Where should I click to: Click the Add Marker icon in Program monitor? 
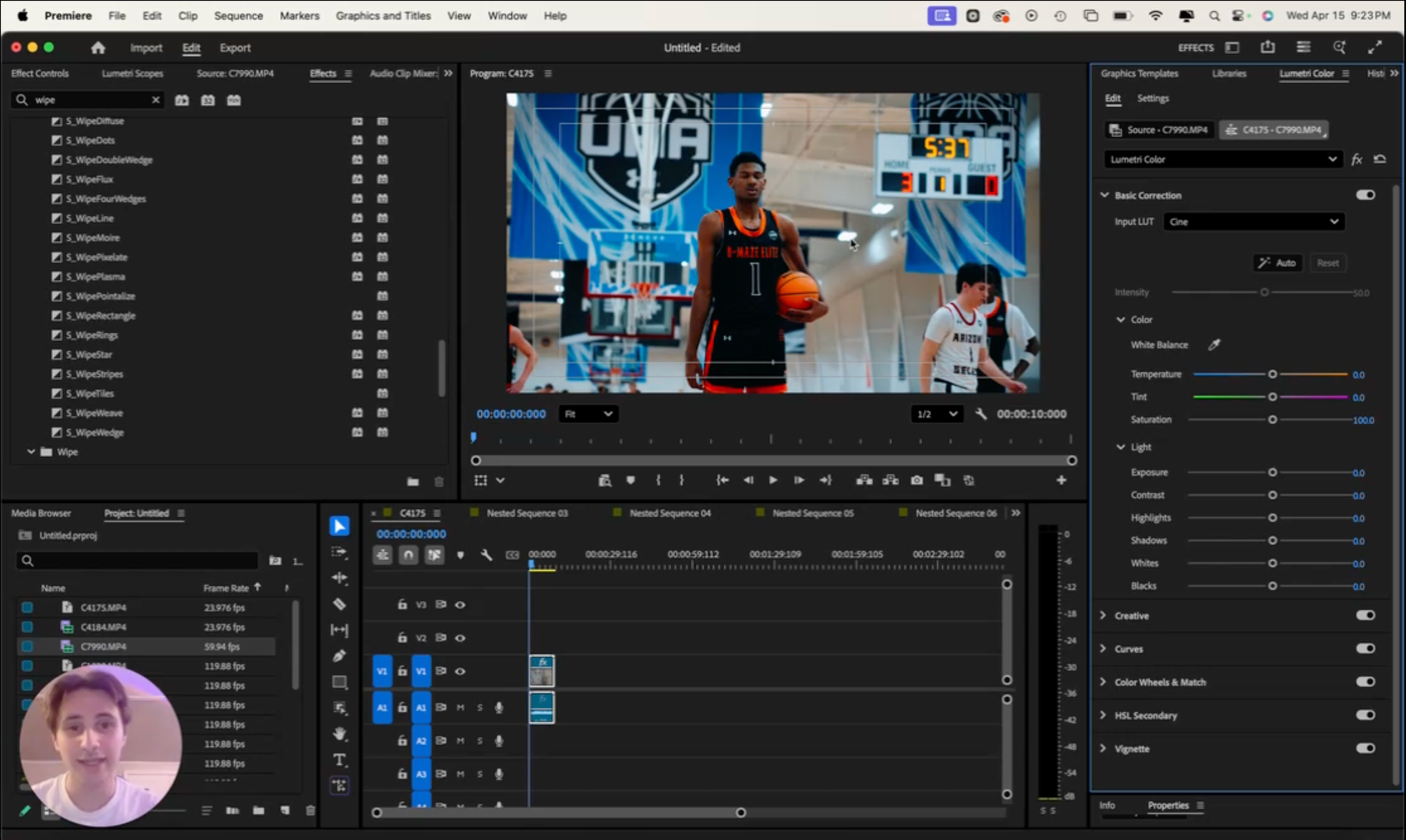(630, 480)
